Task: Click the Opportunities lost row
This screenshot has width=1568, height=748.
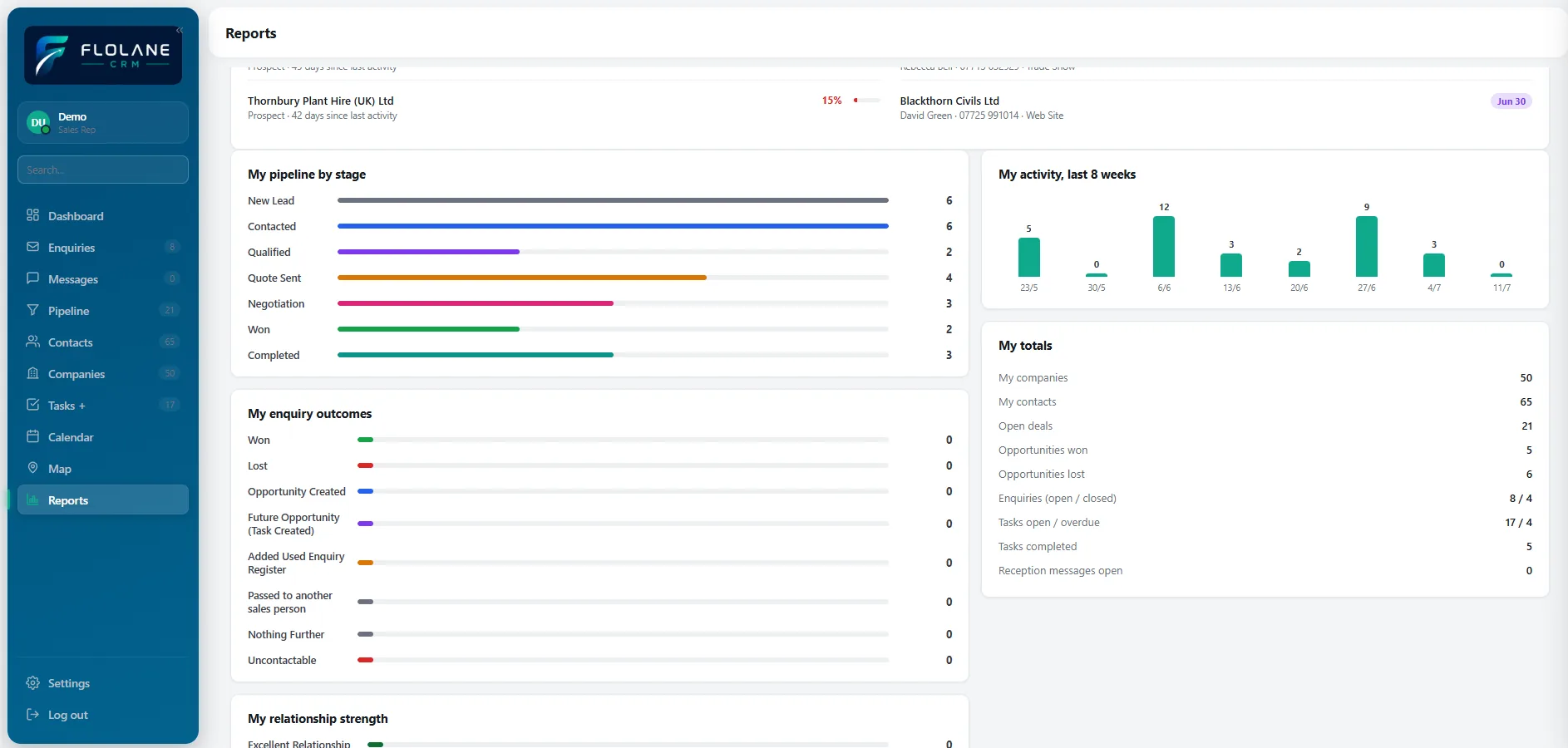Action: (1265, 474)
